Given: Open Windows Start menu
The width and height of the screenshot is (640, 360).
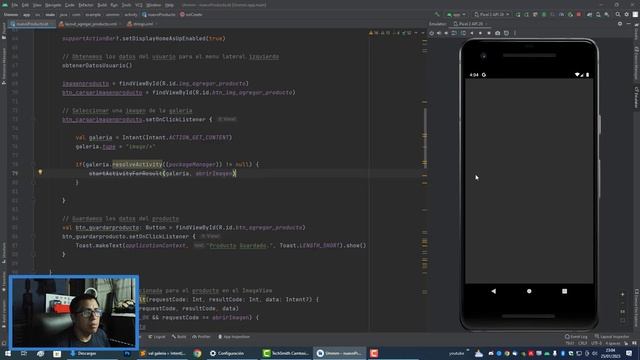Looking at the screenshot, I should point(7,353).
